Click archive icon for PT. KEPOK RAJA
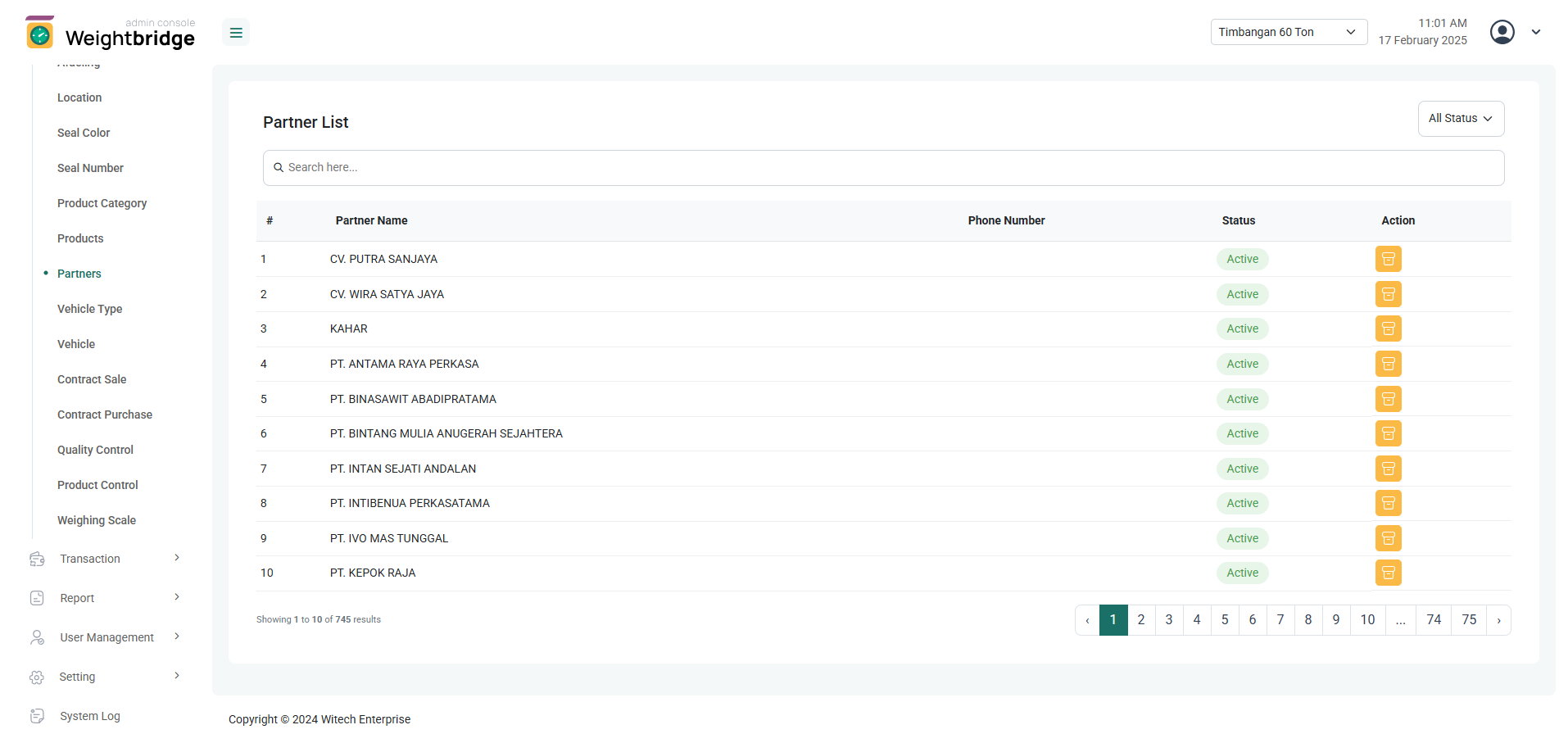This screenshot has width=1568, height=743. (1388, 573)
